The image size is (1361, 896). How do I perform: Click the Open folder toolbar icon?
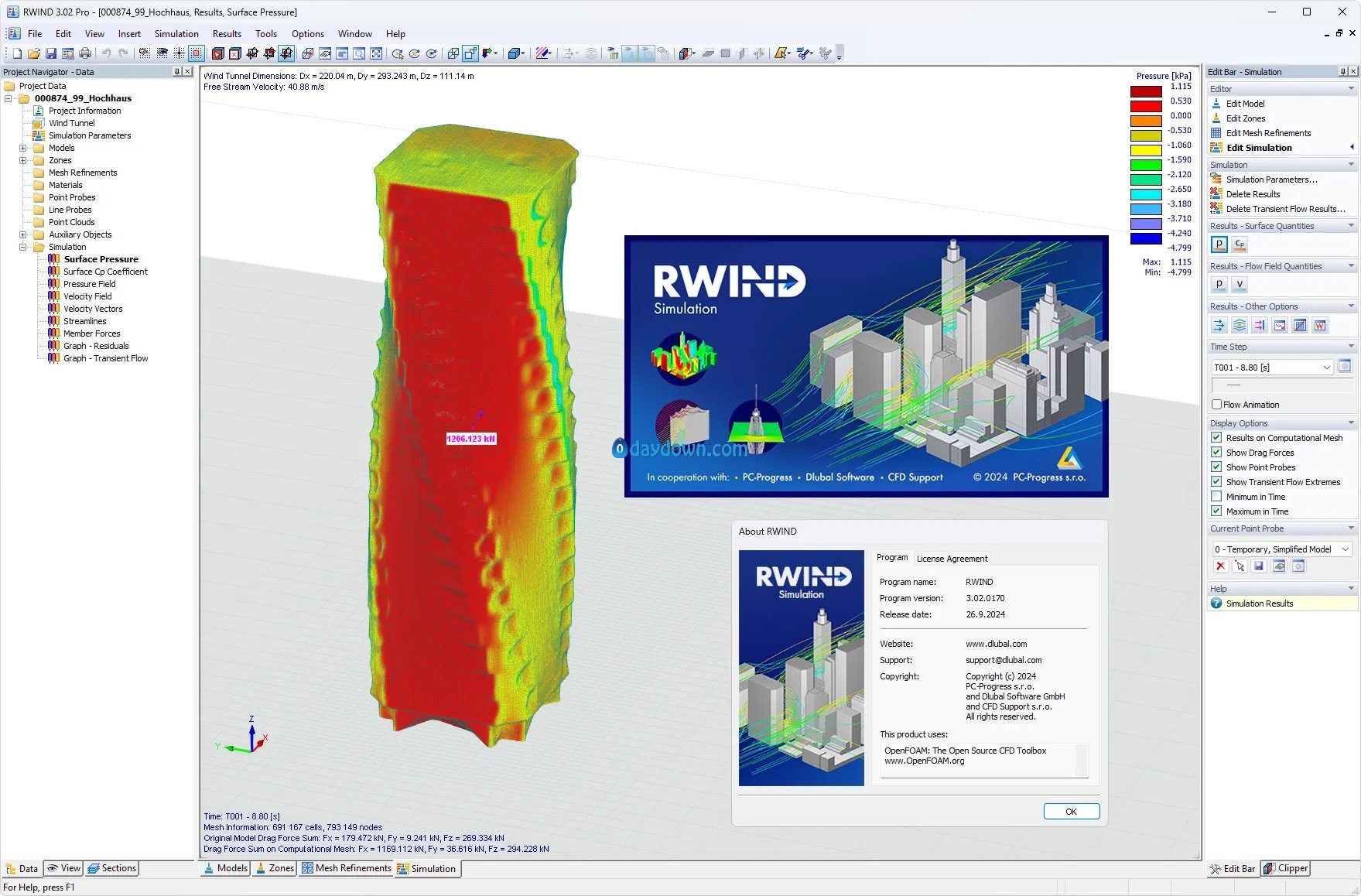[x=34, y=53]
